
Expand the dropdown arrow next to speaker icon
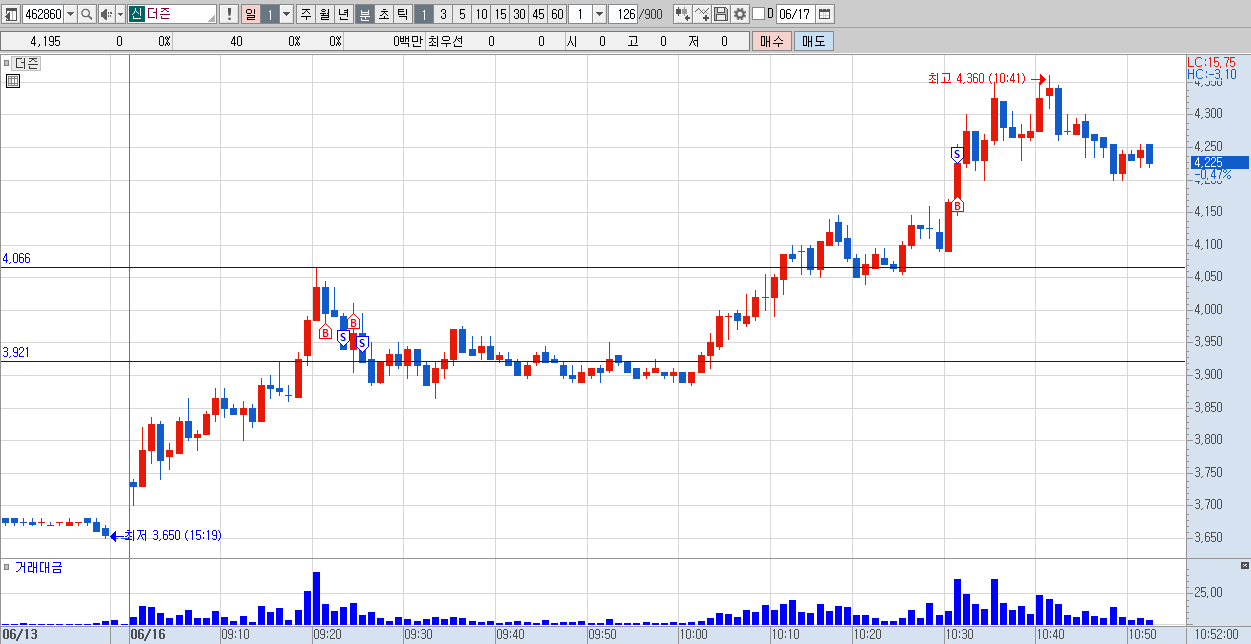pyautogui.click(x=121, y=14)
